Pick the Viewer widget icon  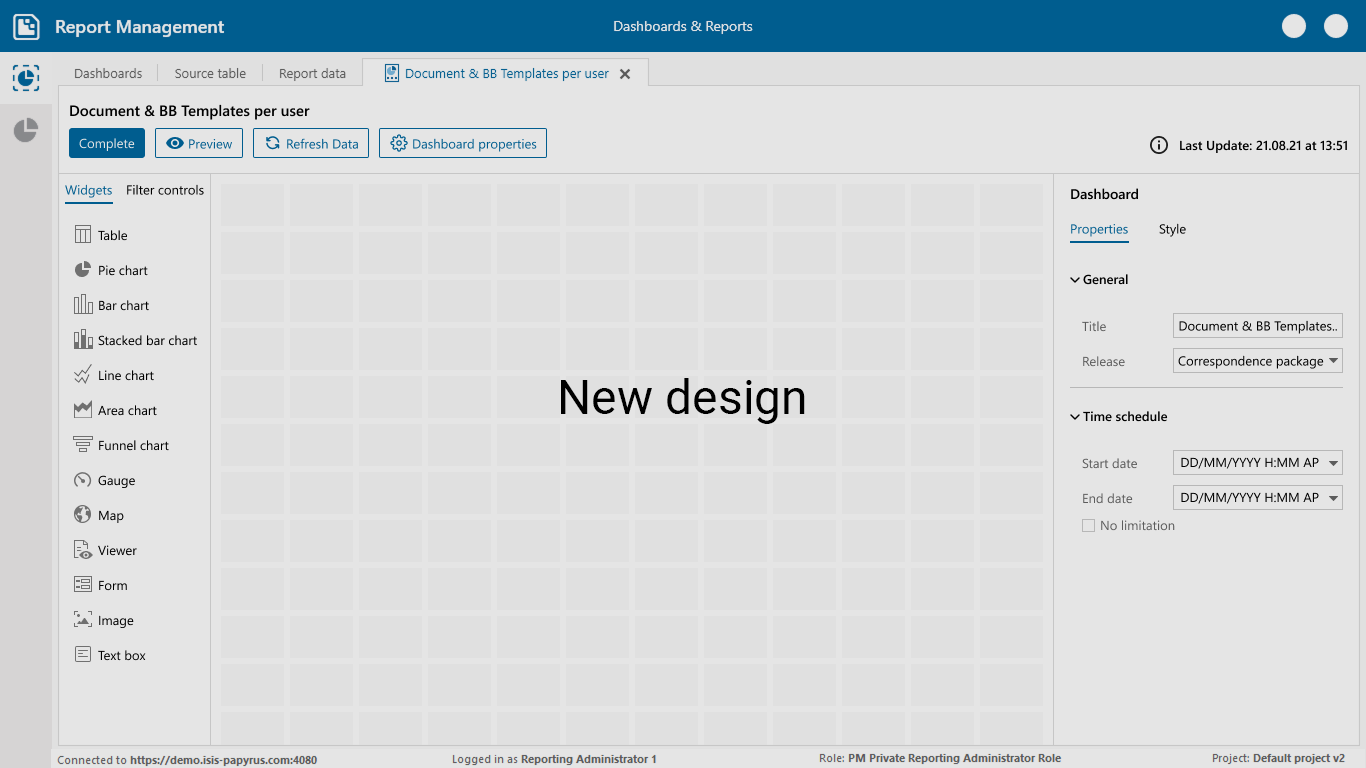[83, 550]
